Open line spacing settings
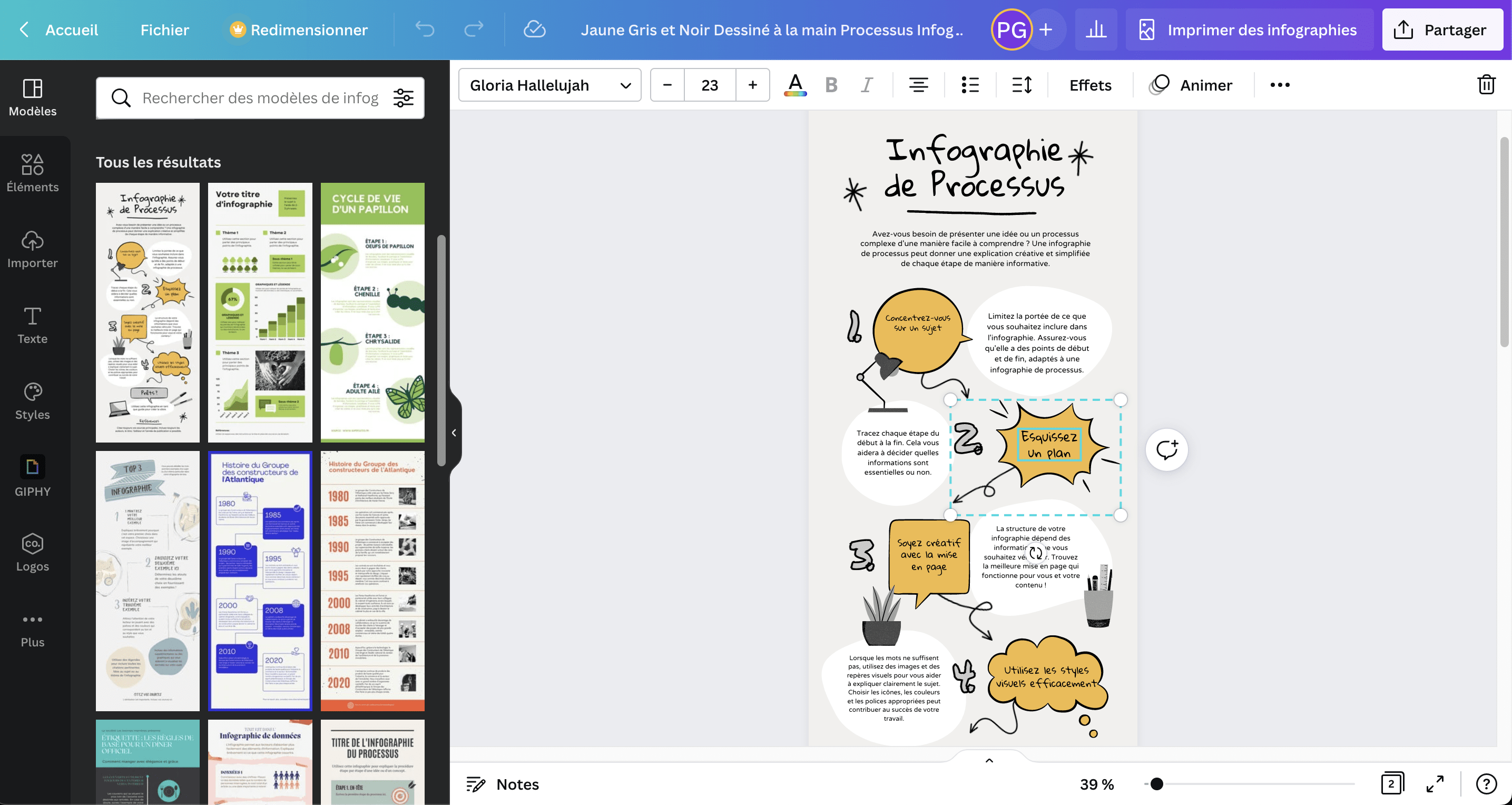 pyautogui.click(x=1020, y=85)
